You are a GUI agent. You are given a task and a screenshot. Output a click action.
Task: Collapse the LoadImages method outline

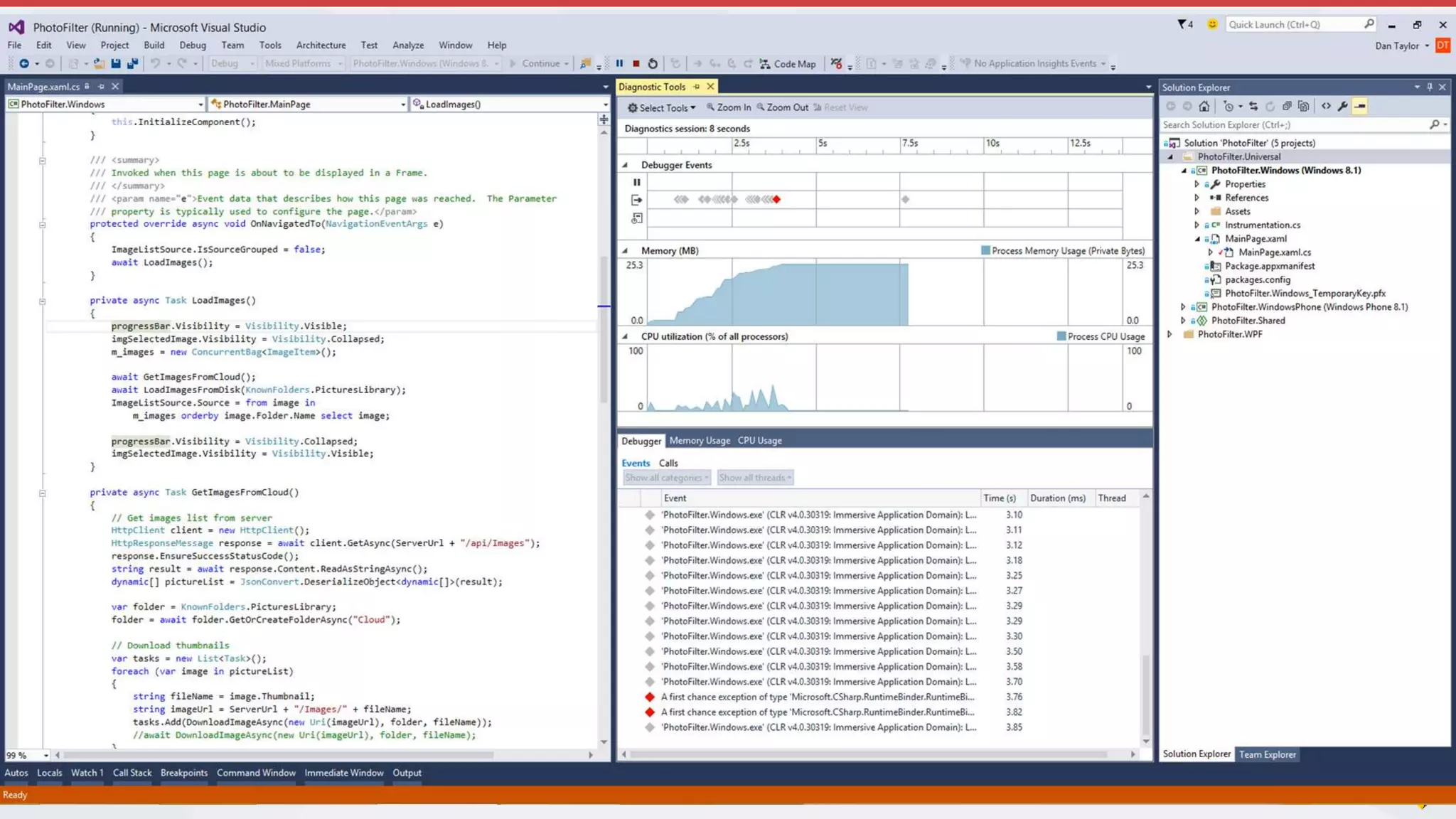click(x=42, y=301)
